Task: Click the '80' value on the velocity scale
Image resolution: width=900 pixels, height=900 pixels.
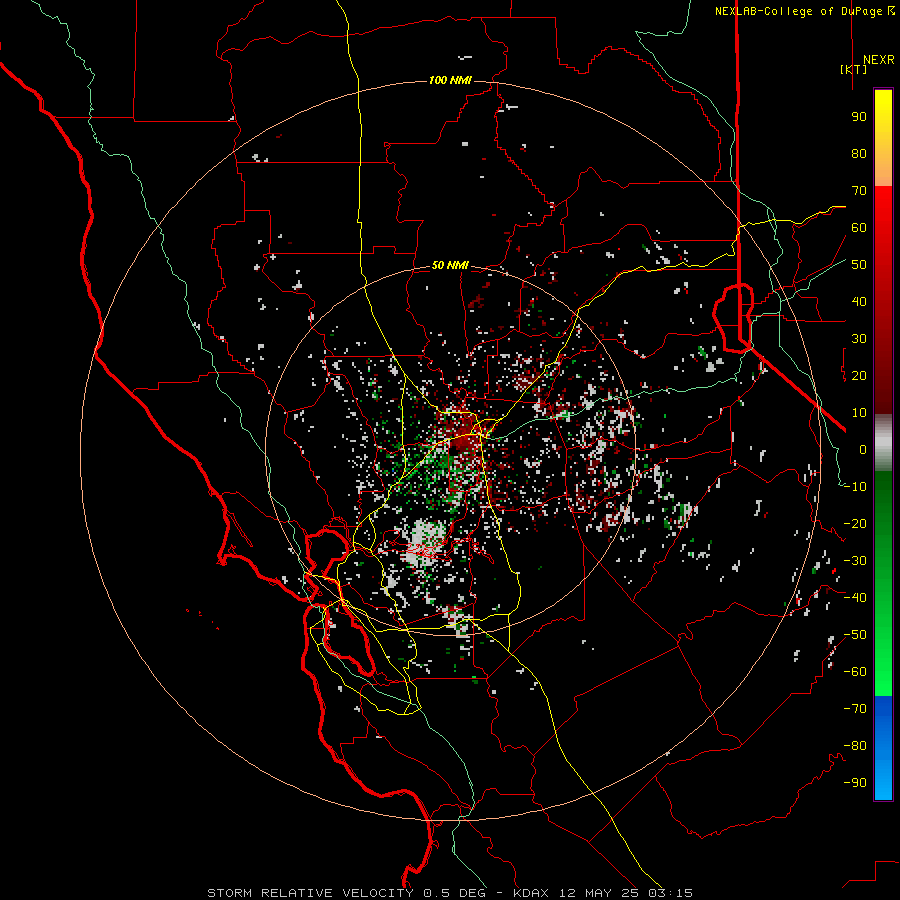Action: click(x=859, y=153)
